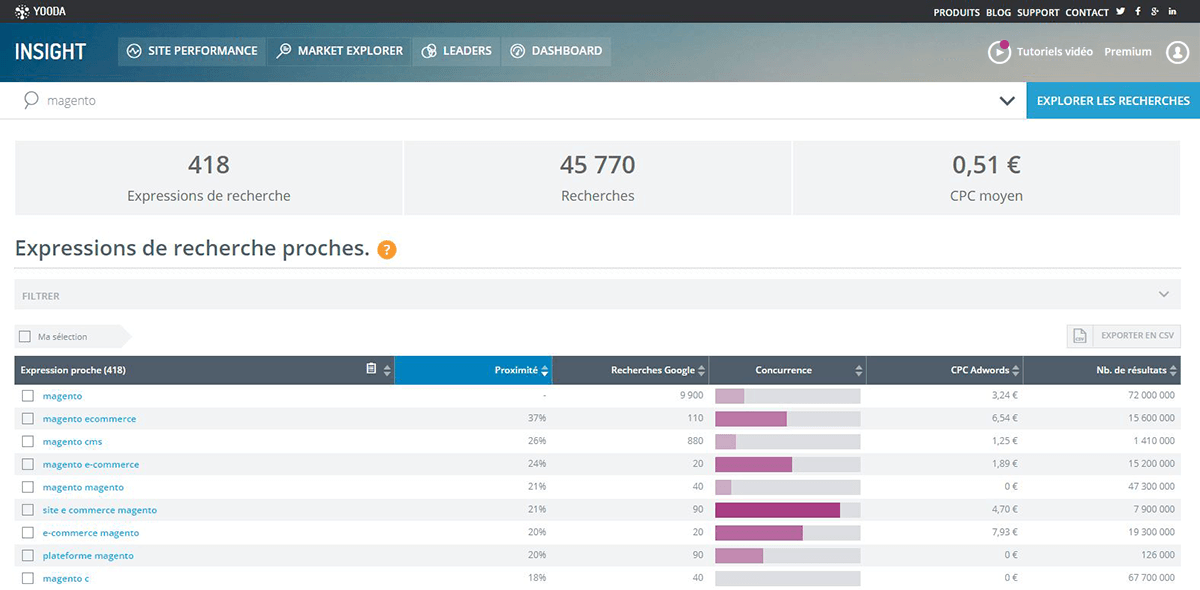Viewport: 1200px width, 590px height.
Task: Open the PRODUITS menu item
Action: (x=956, y=13)
